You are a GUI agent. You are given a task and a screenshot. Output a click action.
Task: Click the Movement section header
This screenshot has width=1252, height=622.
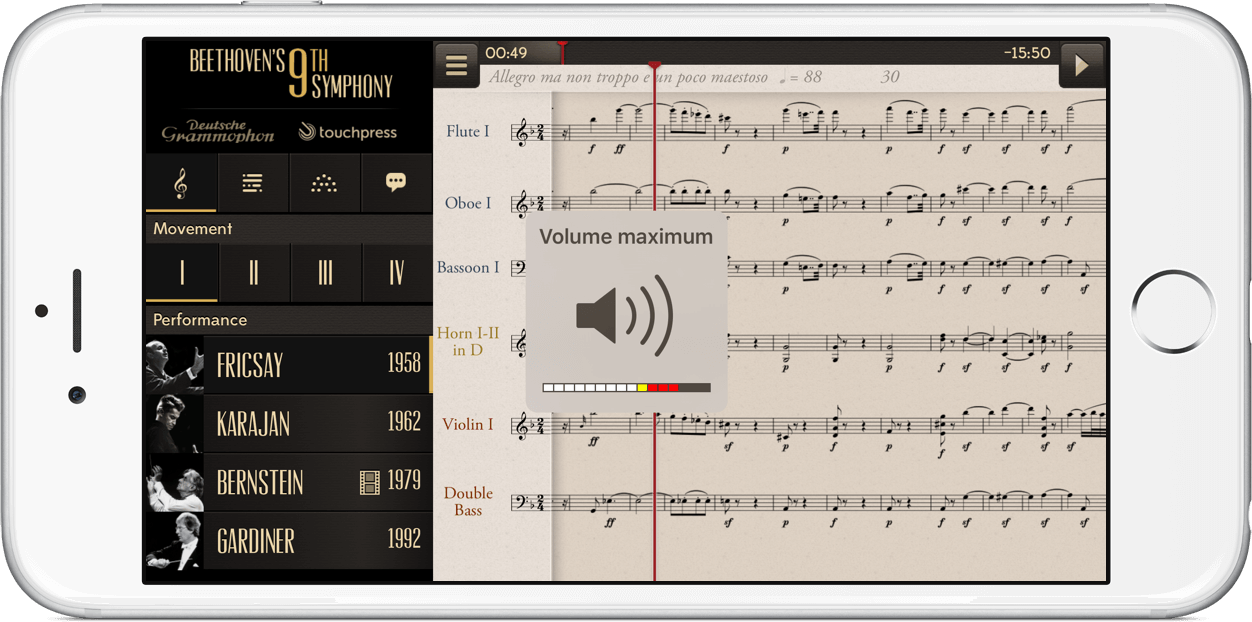[x=289, y=228]
